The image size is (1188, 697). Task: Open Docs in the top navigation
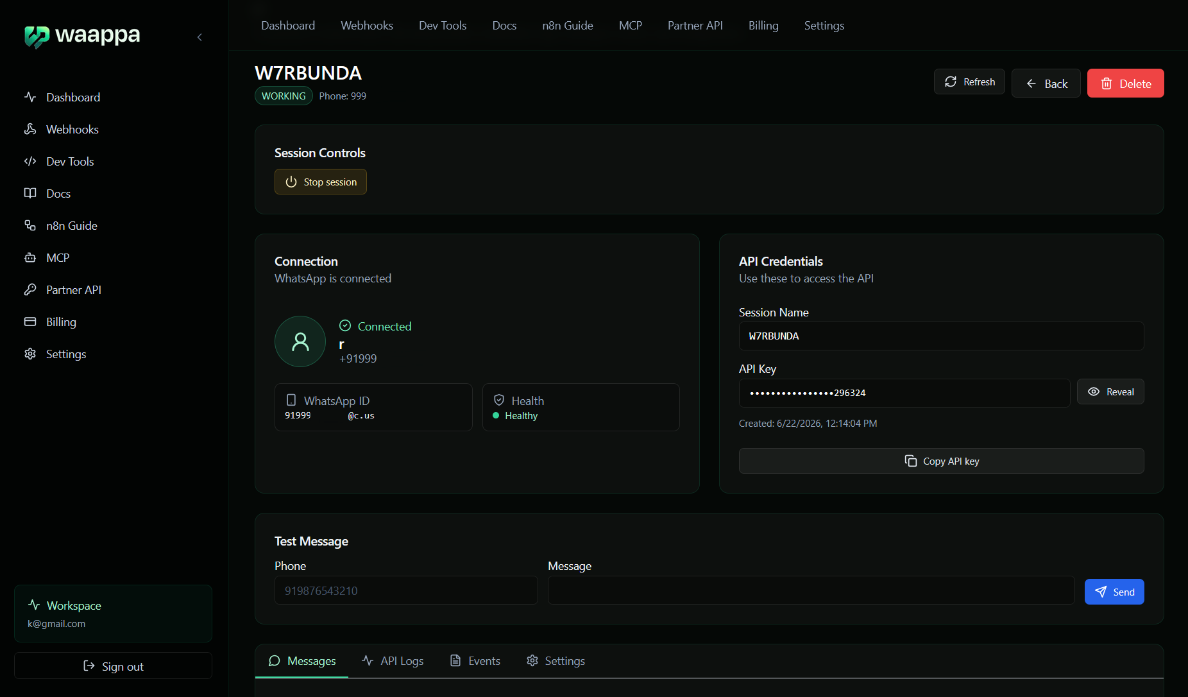coord(504,26)
